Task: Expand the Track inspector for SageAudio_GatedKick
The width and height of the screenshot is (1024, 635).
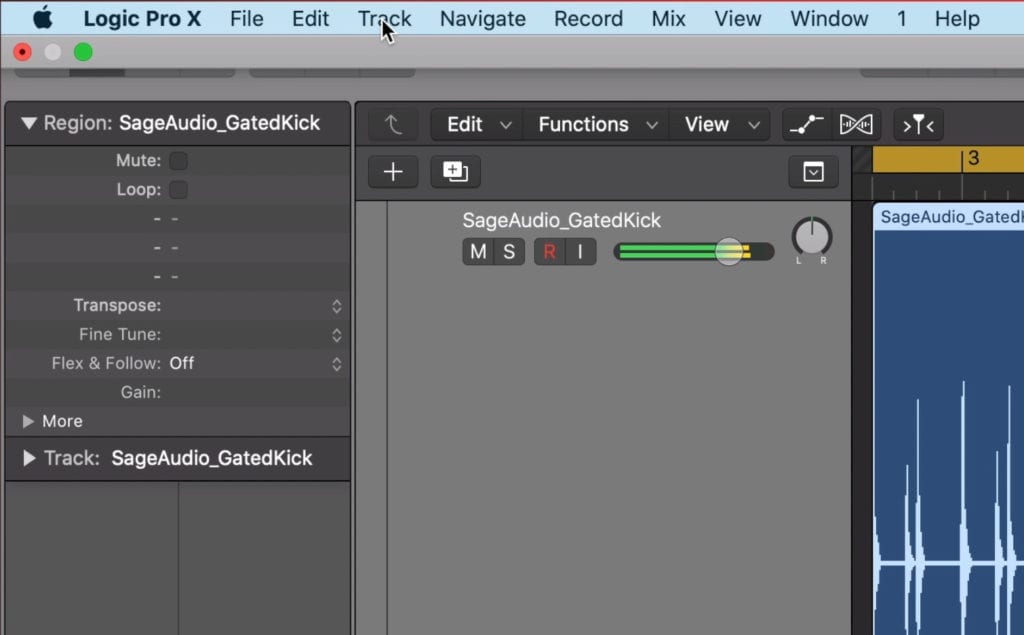Action: coord(29,458)
